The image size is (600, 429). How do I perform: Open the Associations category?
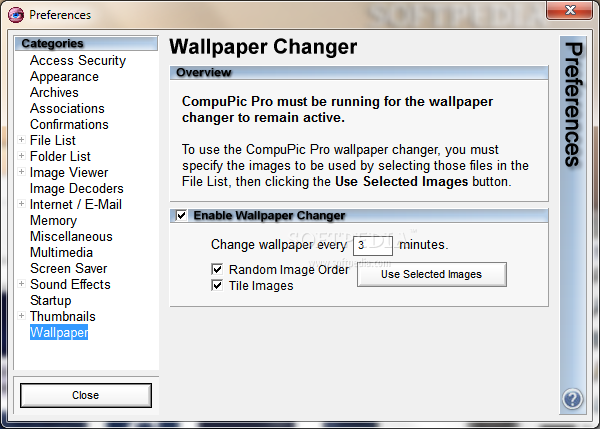click(x=67, y=108)
